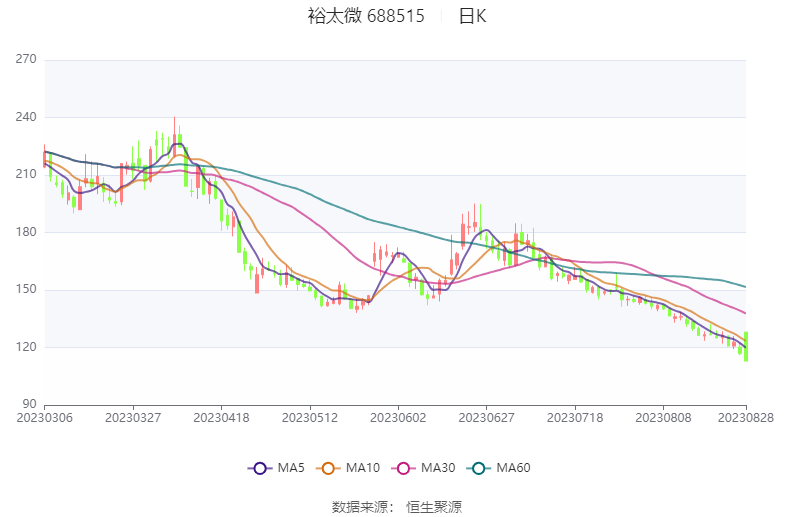Toggle the MA10 legend circle marker
This screenshot has height=517, width=794.
point(328,468)
